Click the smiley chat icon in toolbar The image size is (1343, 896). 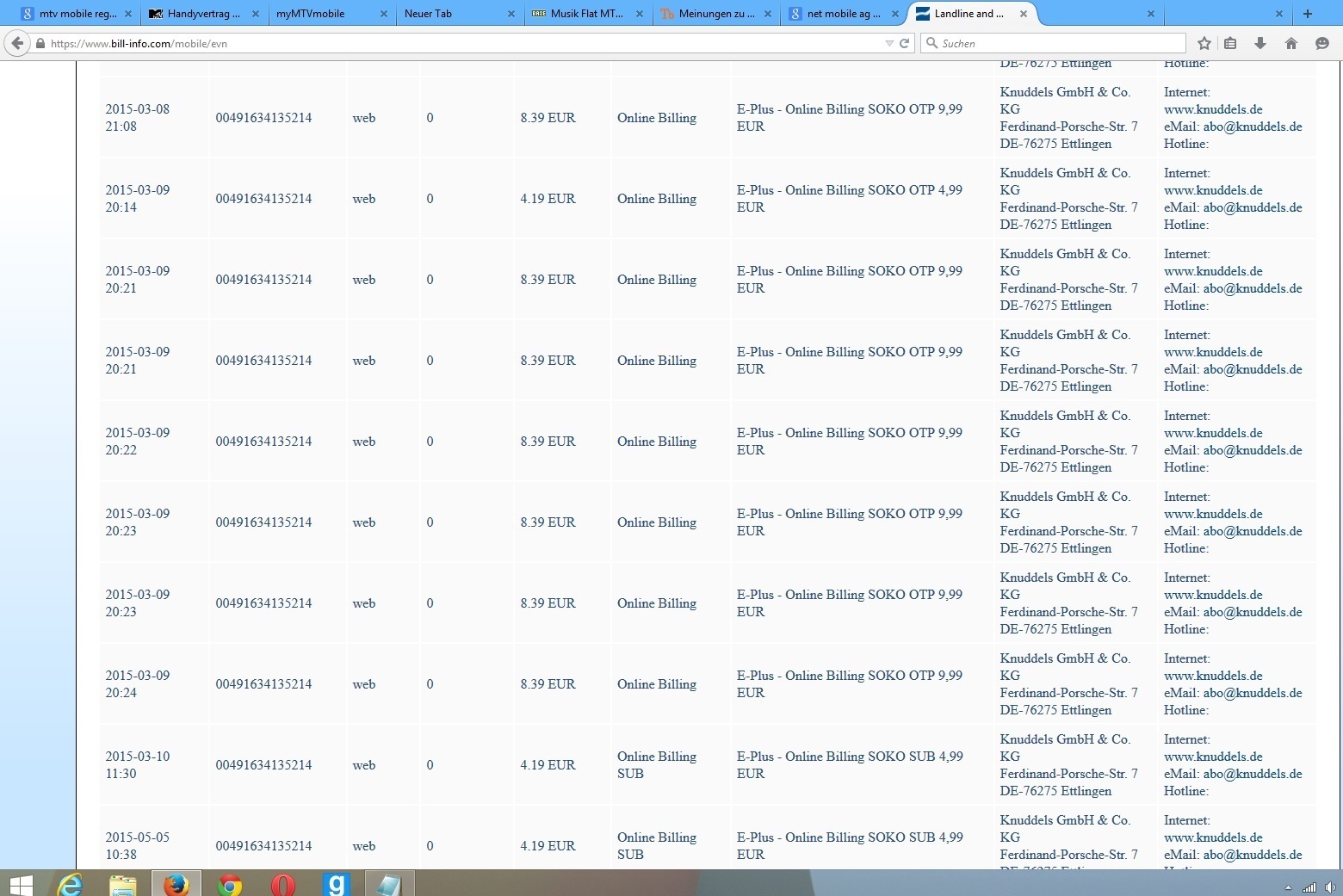click(1322, 43)
